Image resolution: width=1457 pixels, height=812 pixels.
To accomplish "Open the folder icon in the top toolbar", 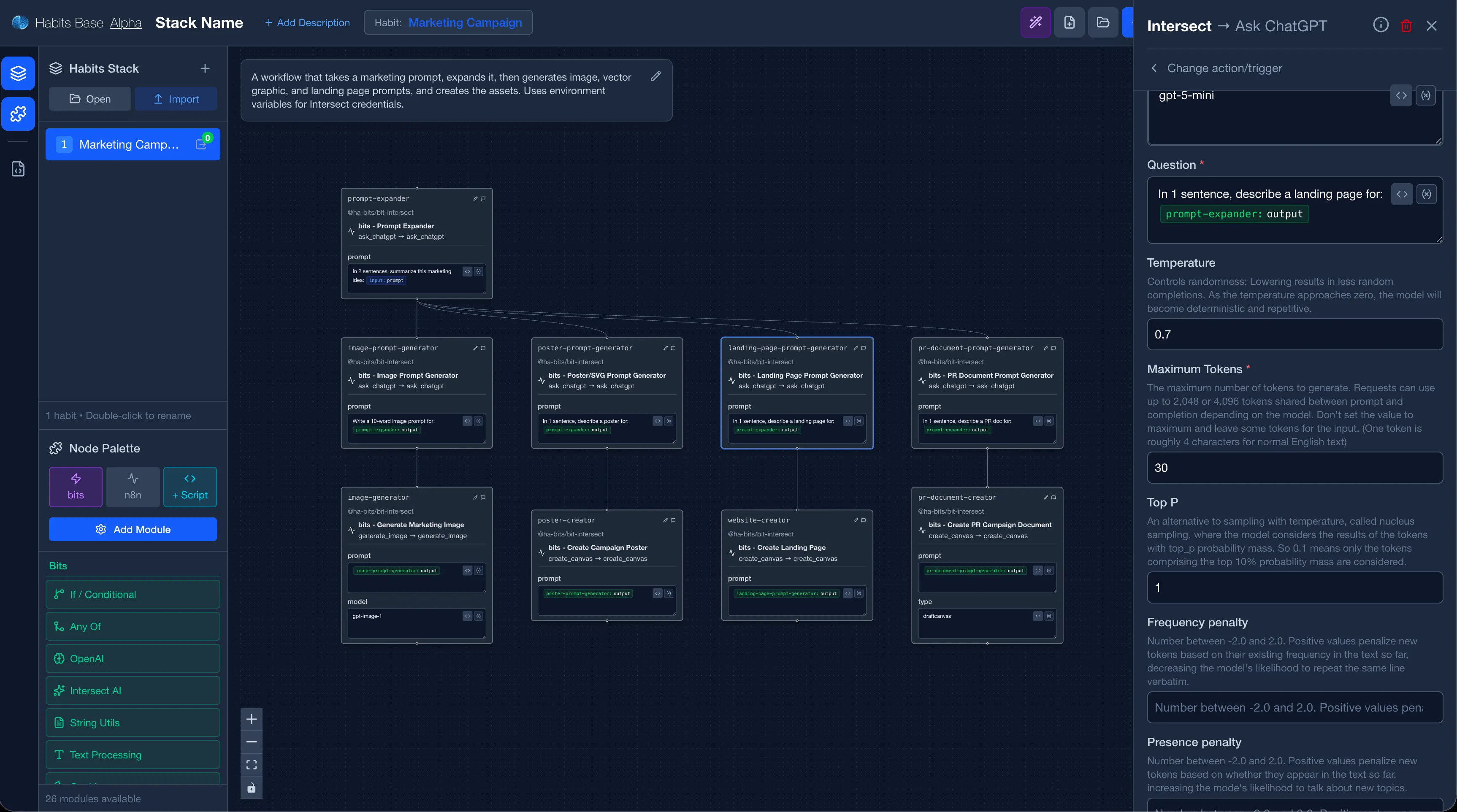I will point(1103,23).
